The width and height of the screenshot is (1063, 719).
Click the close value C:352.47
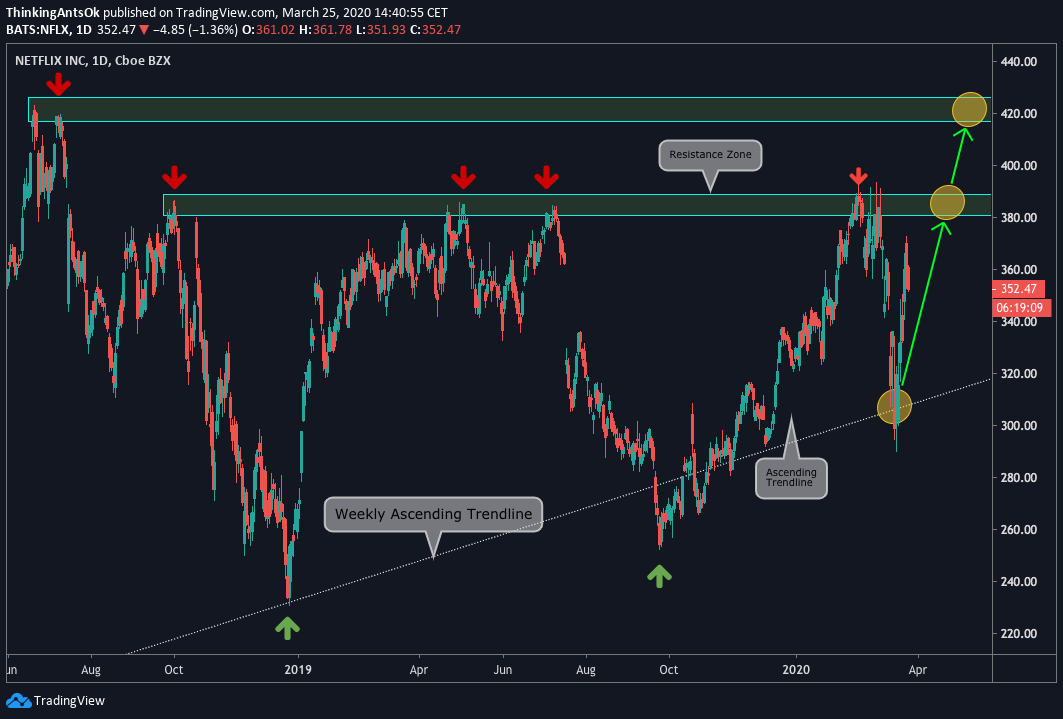(x=435, y=30)
